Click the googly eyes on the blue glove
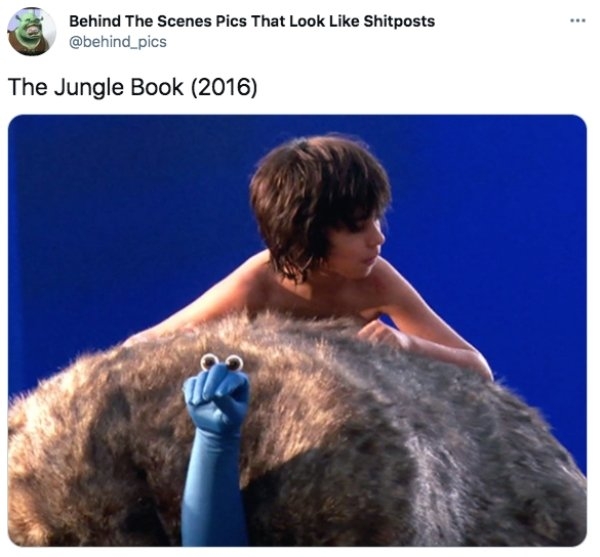600x557 pixels. coord(222,361)
